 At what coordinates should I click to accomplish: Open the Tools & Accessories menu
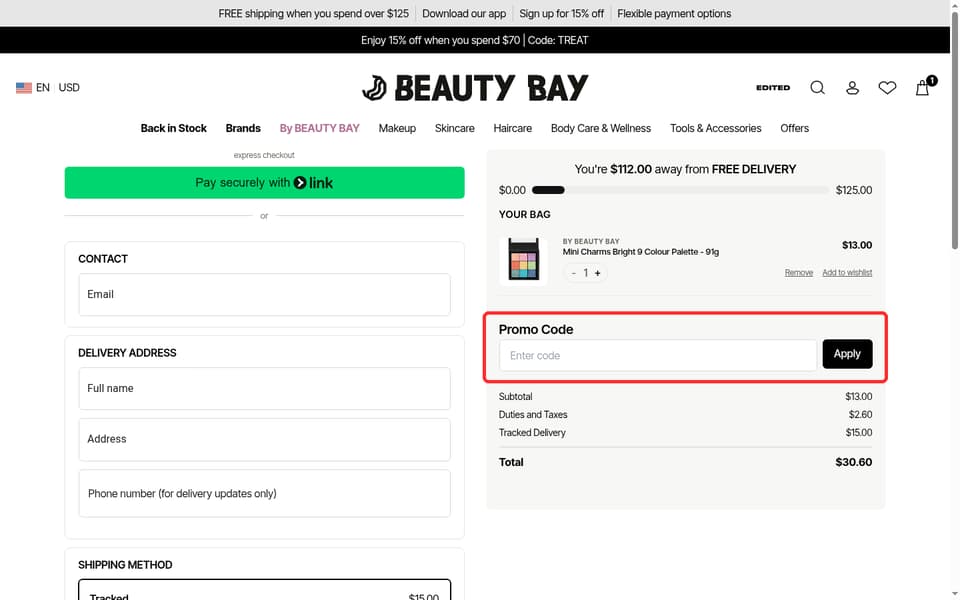click(x=715, y=128)
